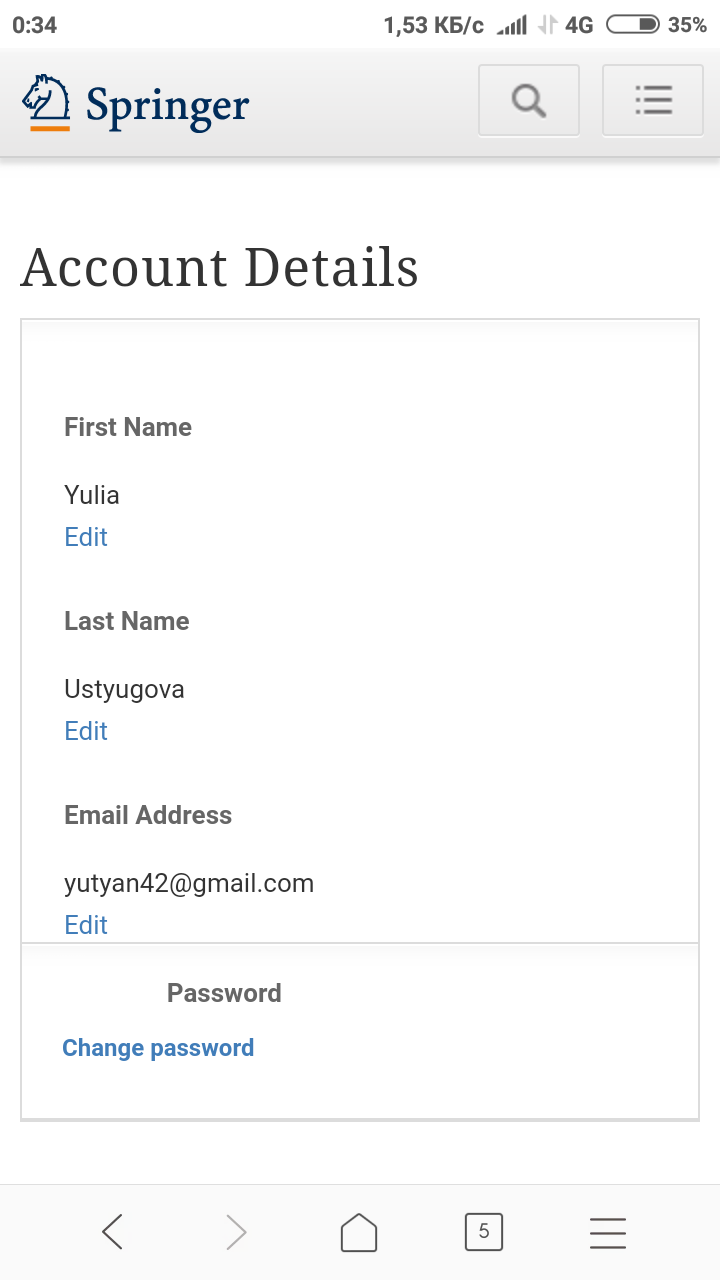Screen dimensions: 720x1280
Task: Tap the status bar clock 0:34
Action: [x=35, y=25]
